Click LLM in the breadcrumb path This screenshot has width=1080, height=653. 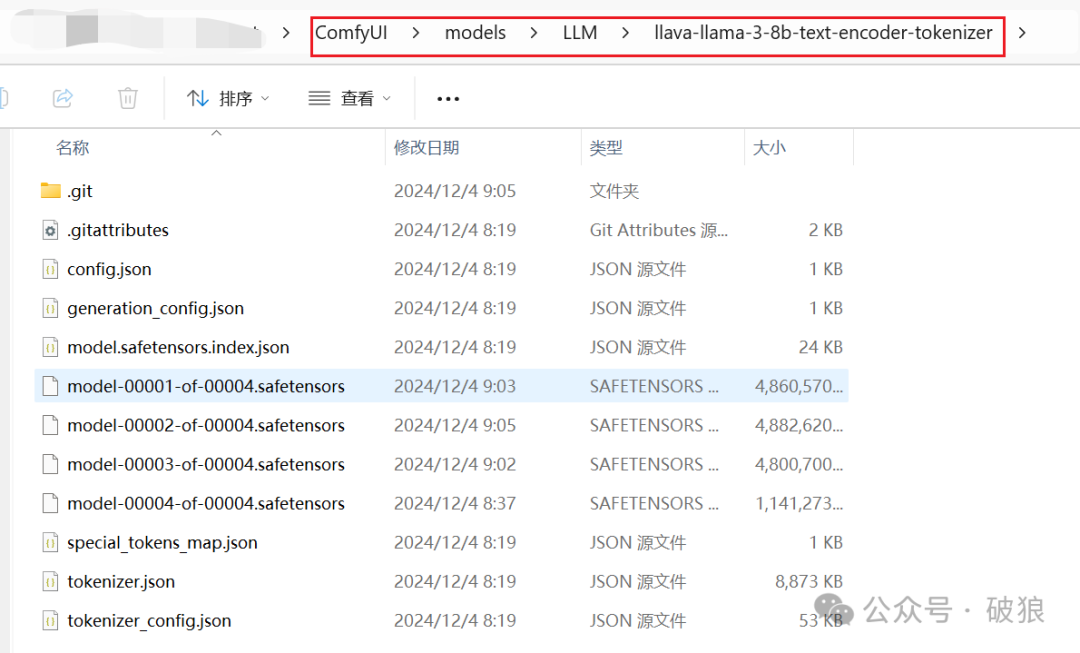coord(580,32)
